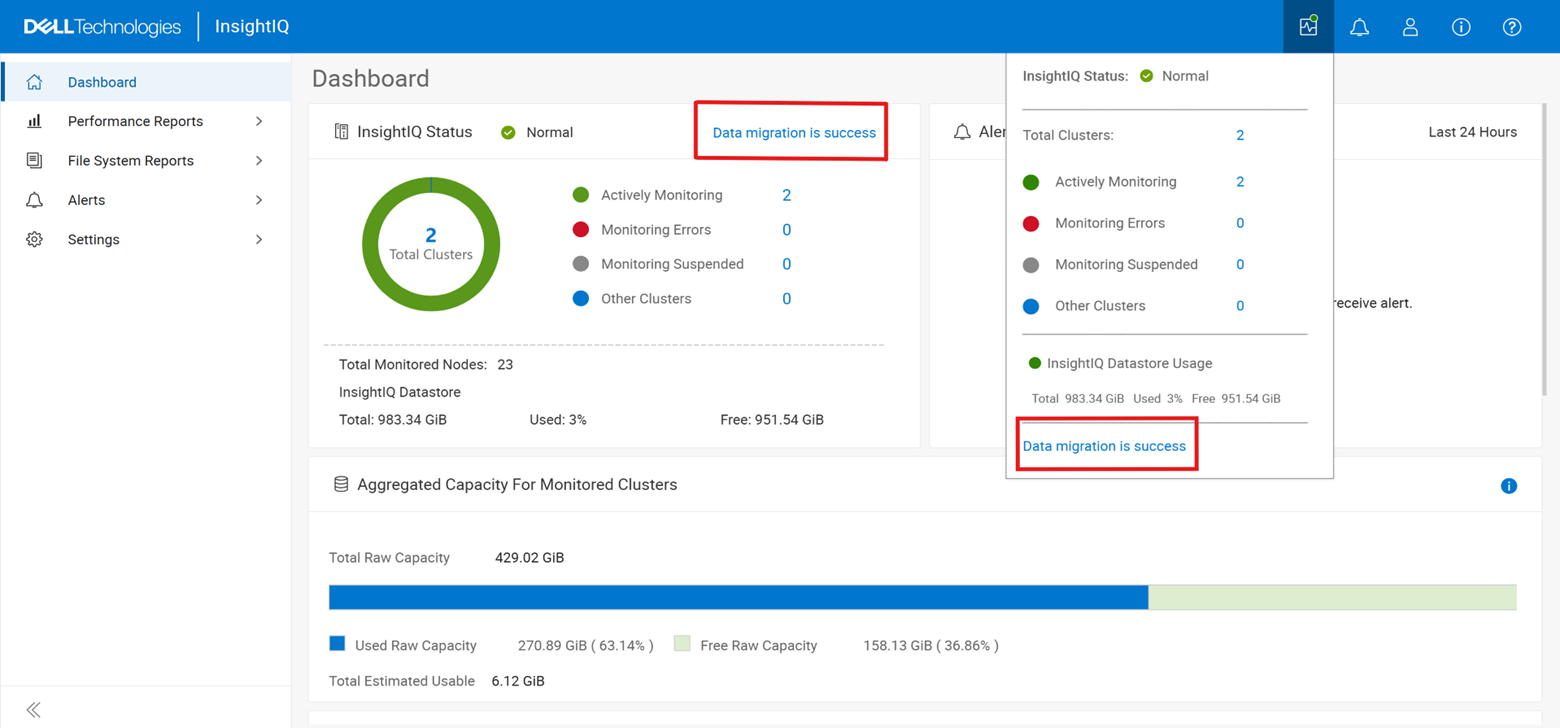The height and width of the screenshot is (728, 1560).
Task: Expand the Settings menu chevron
Action: click(259, 240)
